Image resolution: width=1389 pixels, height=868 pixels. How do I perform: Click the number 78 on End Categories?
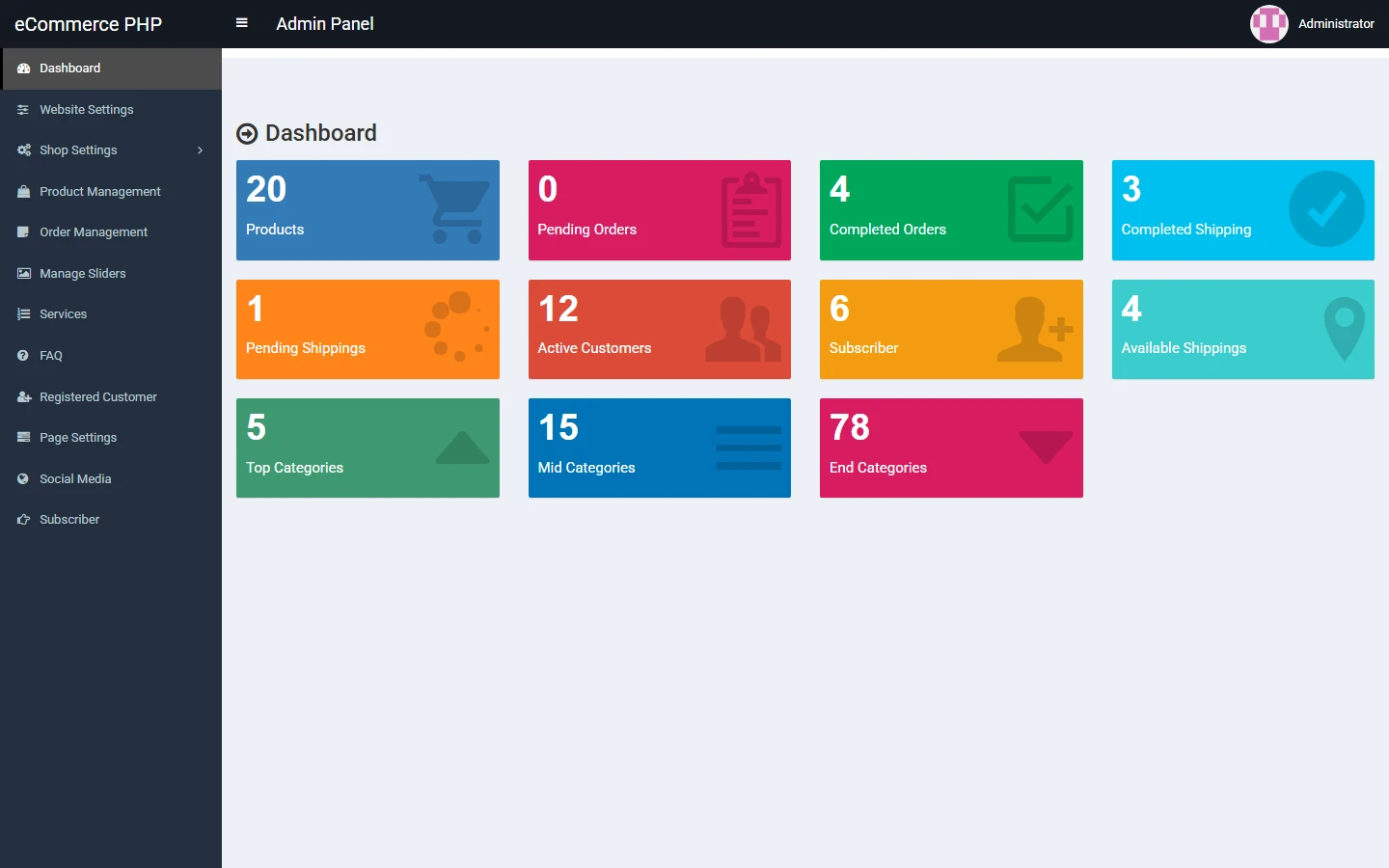pyautogui.click(x=850, y=427)
